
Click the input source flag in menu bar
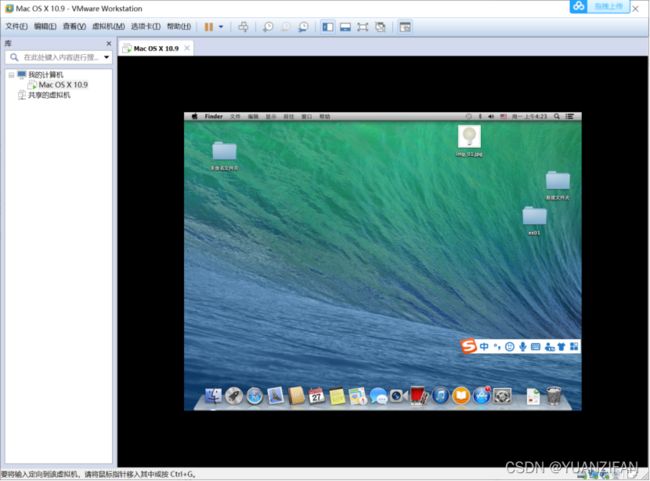tap(503, 117)
